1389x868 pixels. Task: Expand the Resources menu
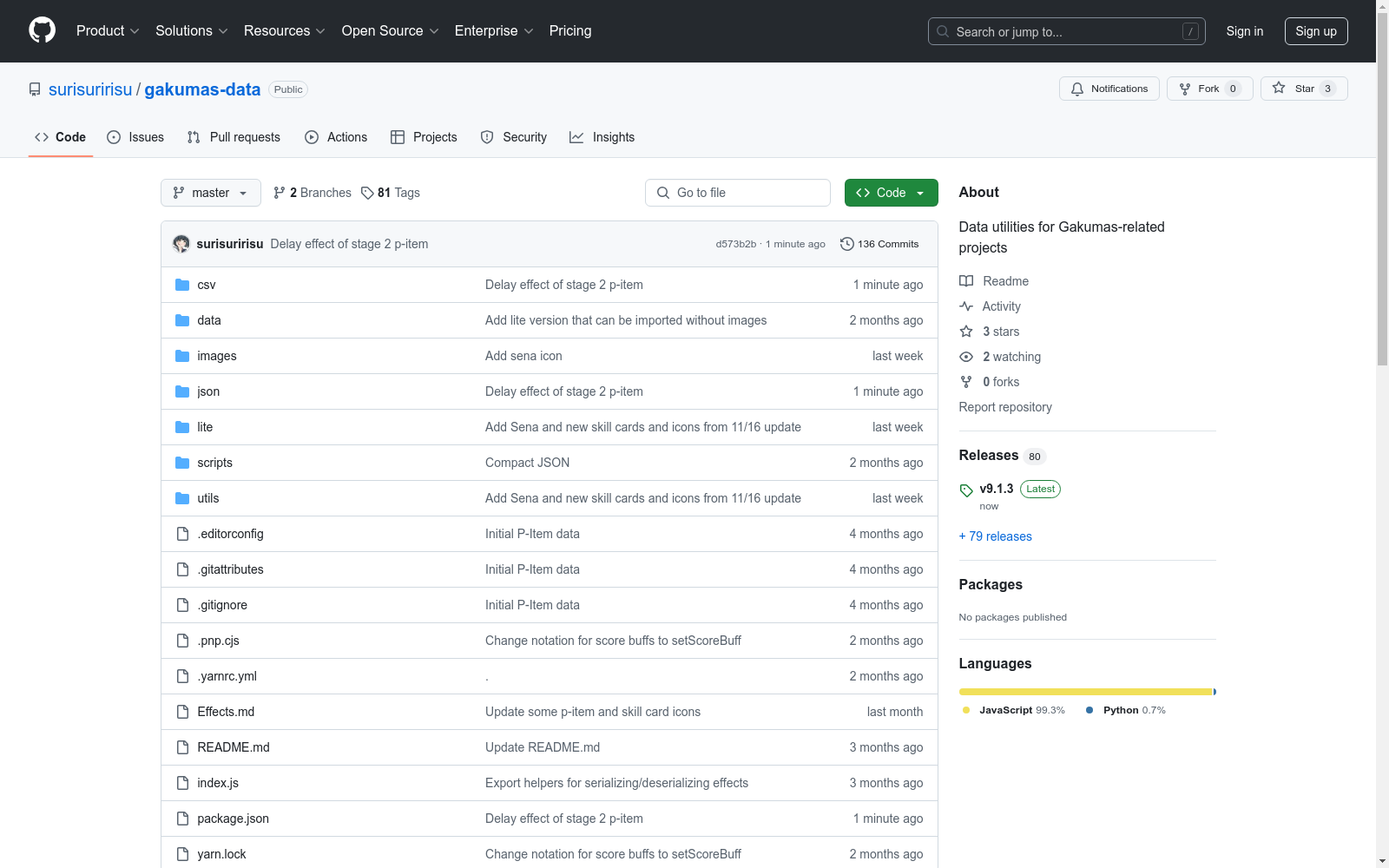click(285, 31)
